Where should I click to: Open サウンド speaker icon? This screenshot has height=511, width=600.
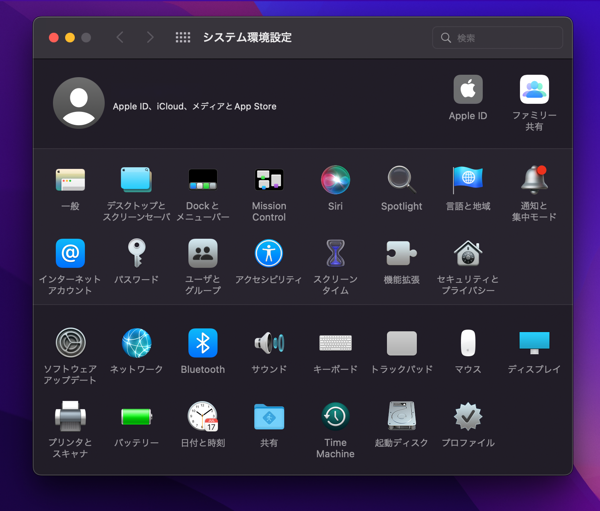pos(269,343)
